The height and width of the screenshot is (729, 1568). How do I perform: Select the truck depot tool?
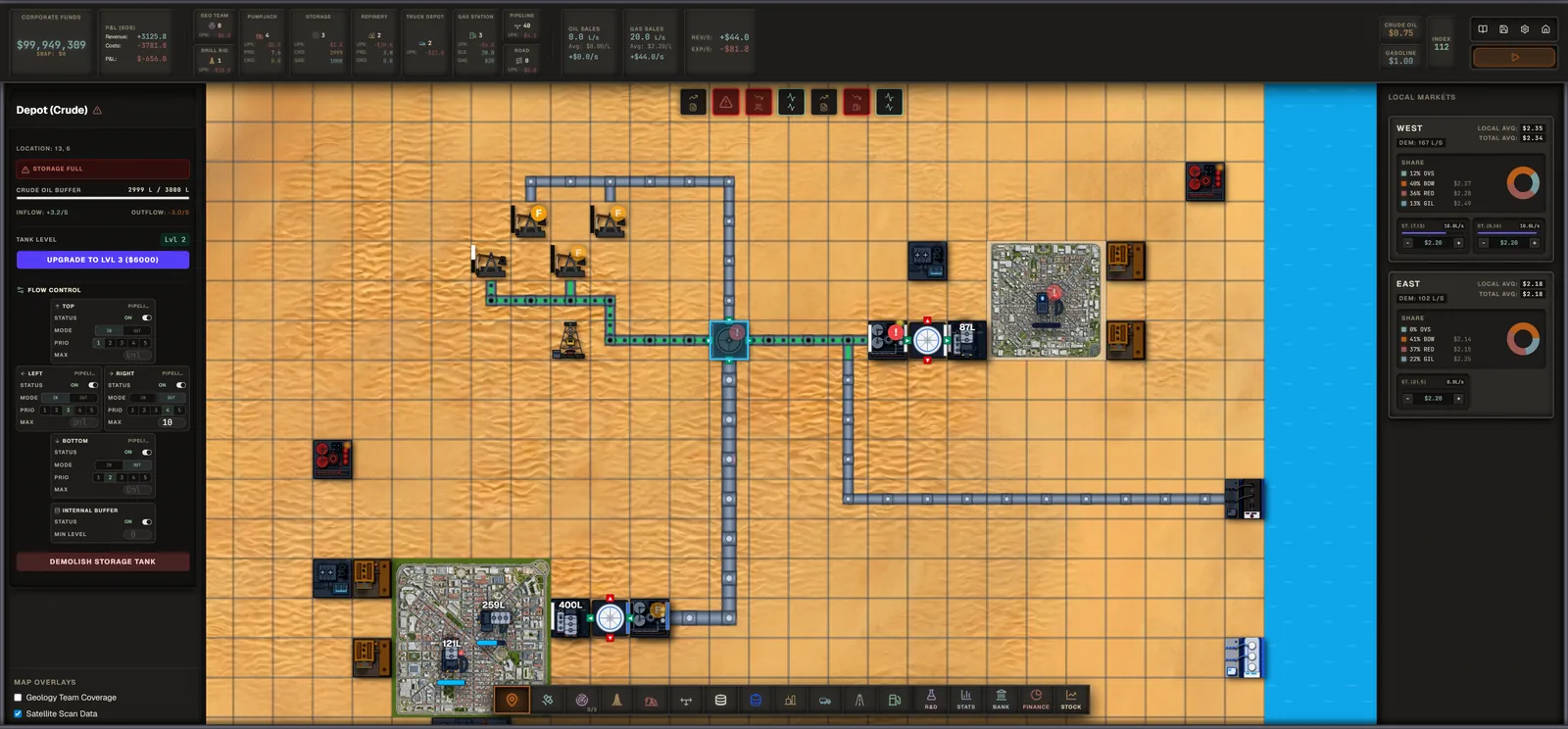tap(825, 700)
